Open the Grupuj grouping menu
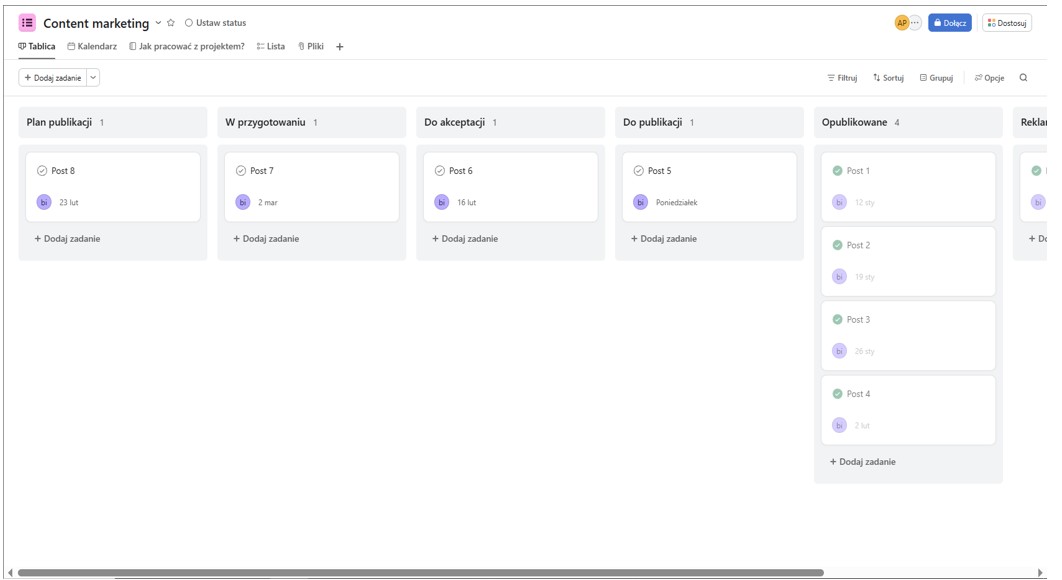The height and width of the screenshot is (580, 1062). point(936,78)
